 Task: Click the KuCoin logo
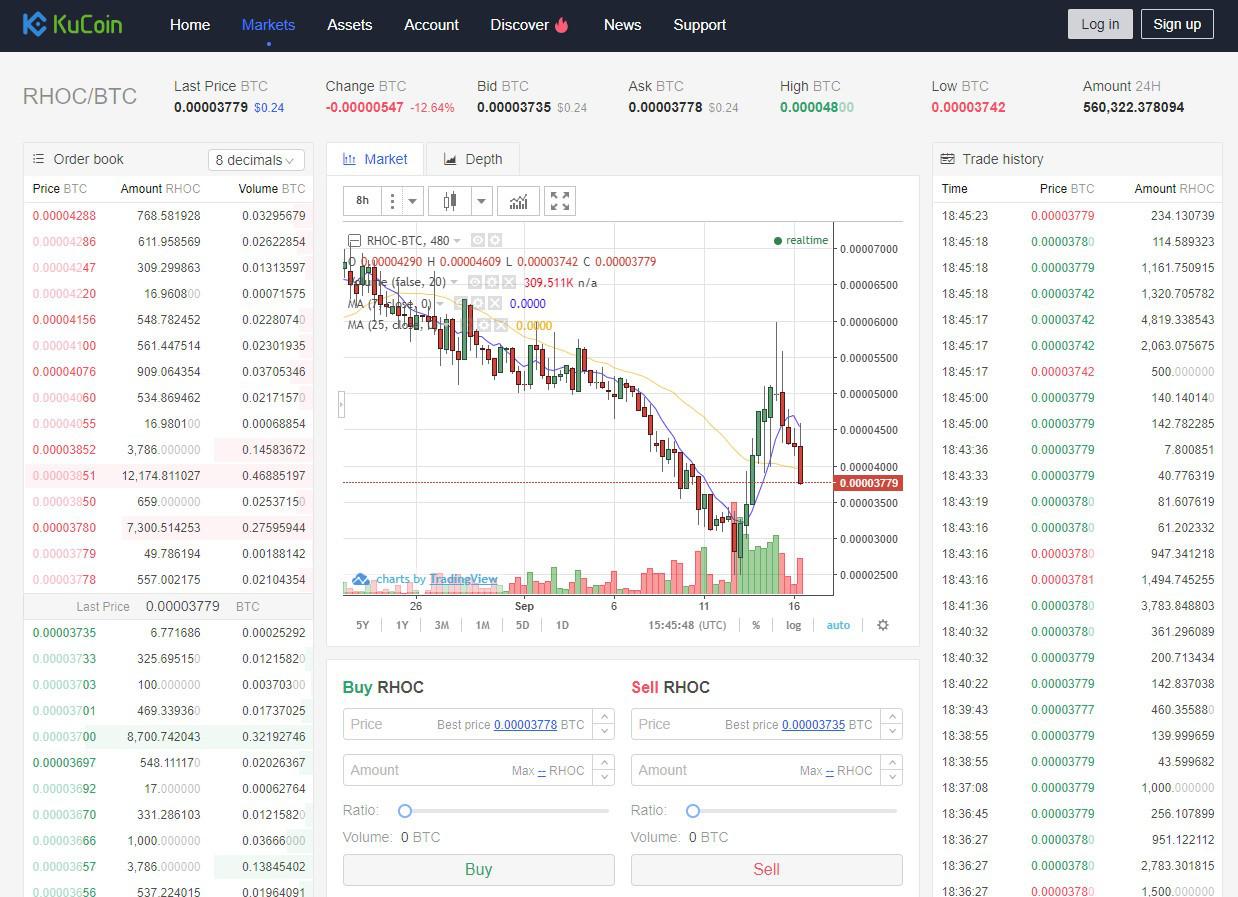coord(72,24)
